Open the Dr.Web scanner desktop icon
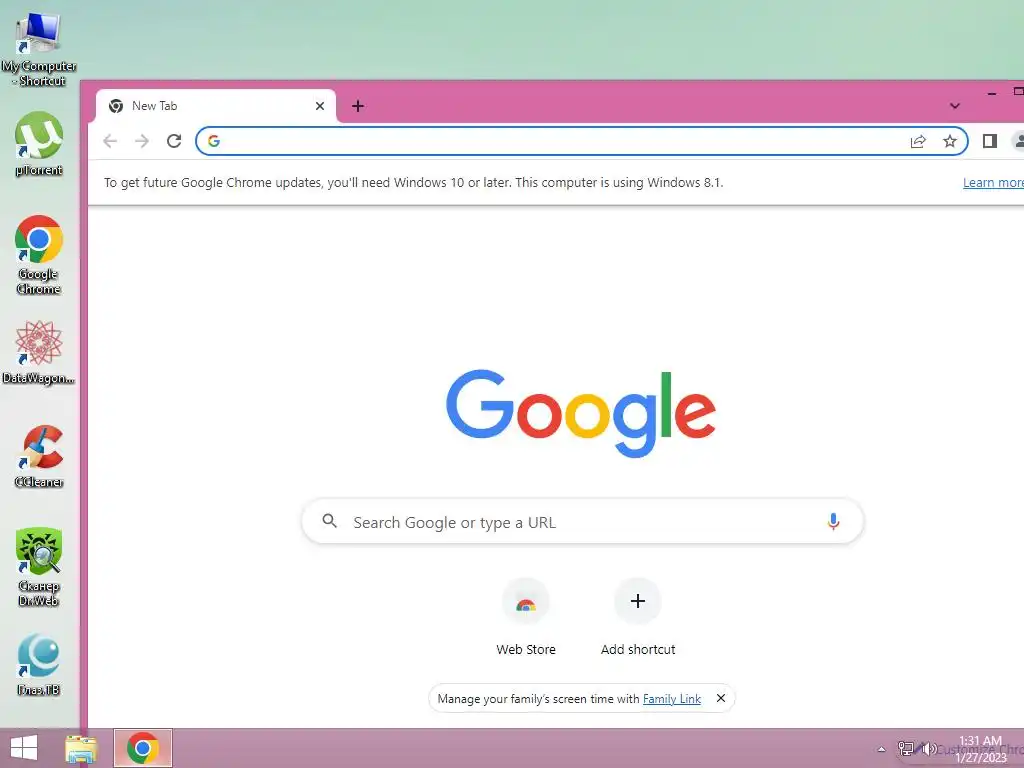 coord(39,567)
